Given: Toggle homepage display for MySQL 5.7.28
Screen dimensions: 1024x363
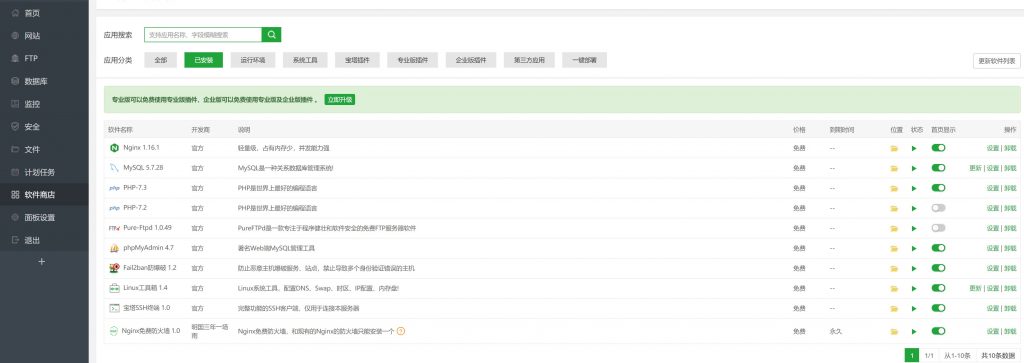Looking at the screenshot, I should [x=938, y=168].
